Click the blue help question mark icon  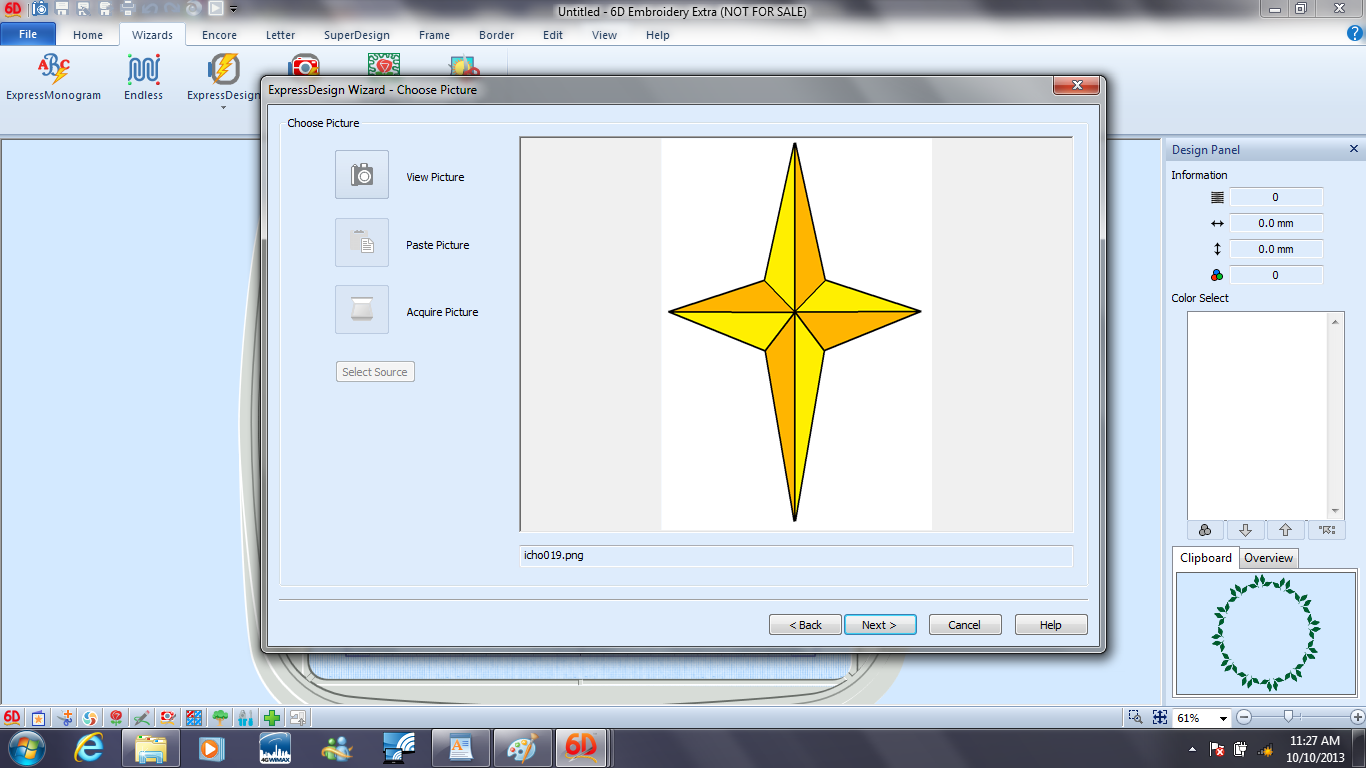point(1355,33)
